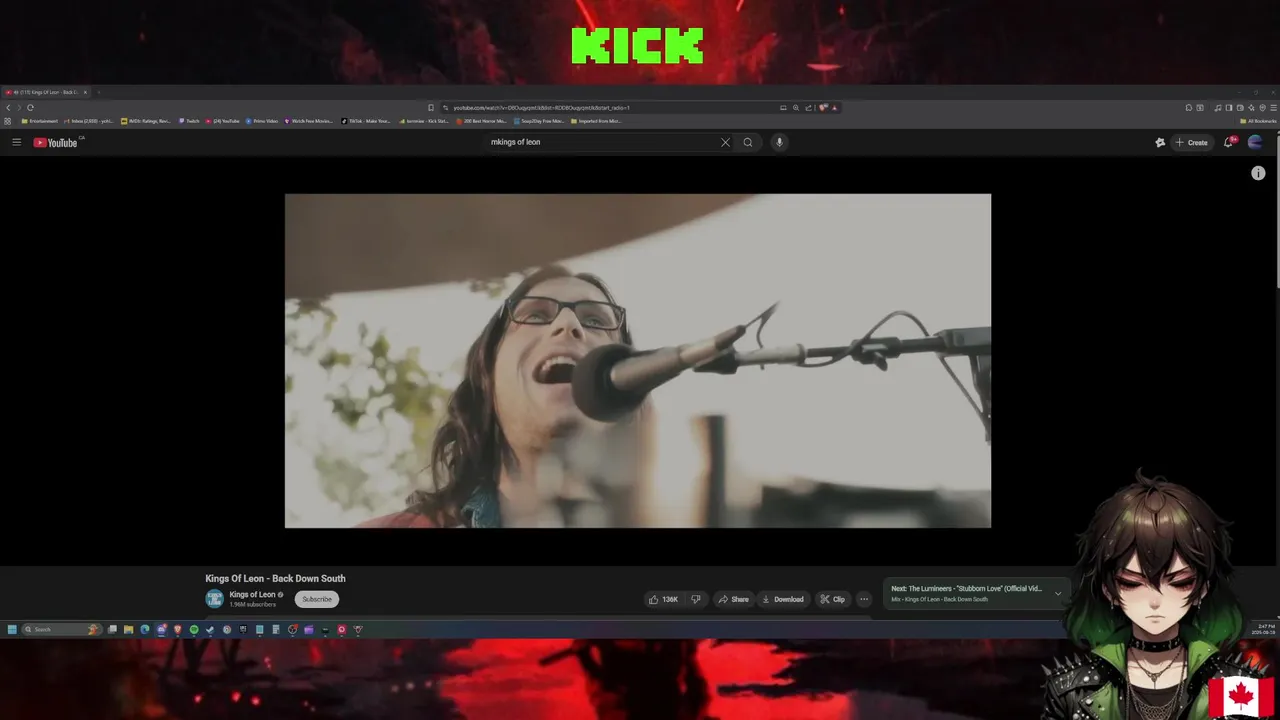Viewport: 1280px width, 720px height.
Task: Open browser zoom magnifier icon
Action: pos(796,107)
